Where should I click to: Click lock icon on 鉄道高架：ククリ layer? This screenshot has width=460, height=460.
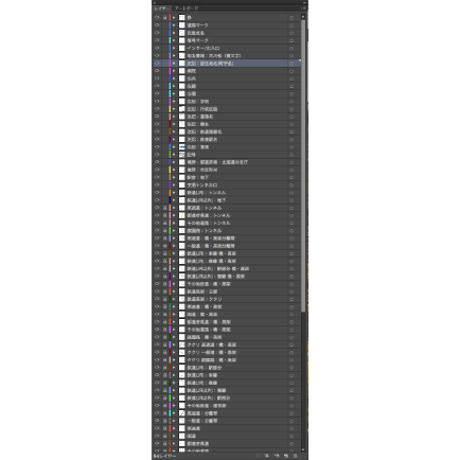(x=165, y=299)
